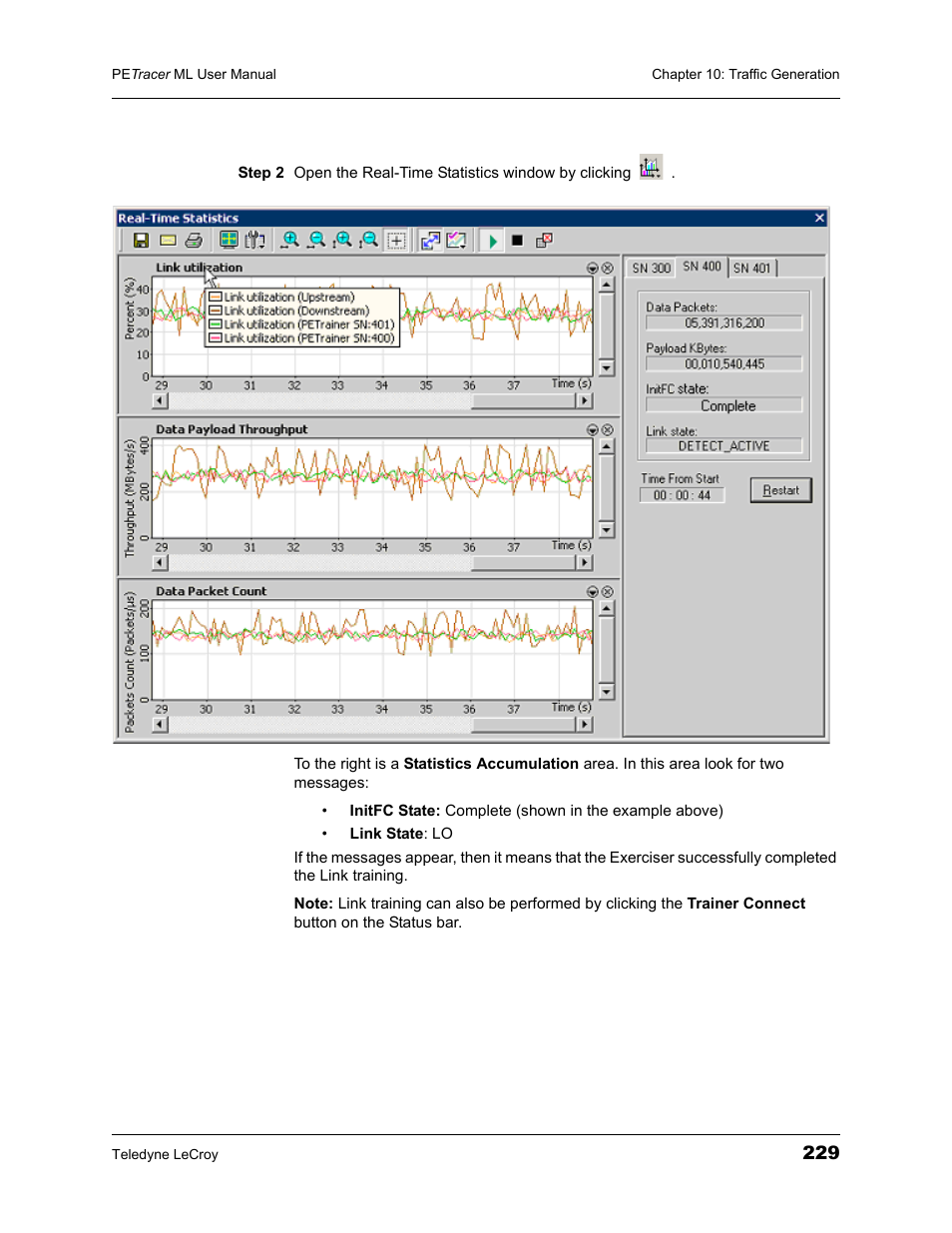Close the Data Packet Count graph
Viewport: 952px width, 1233px height.
pos(608,592)
